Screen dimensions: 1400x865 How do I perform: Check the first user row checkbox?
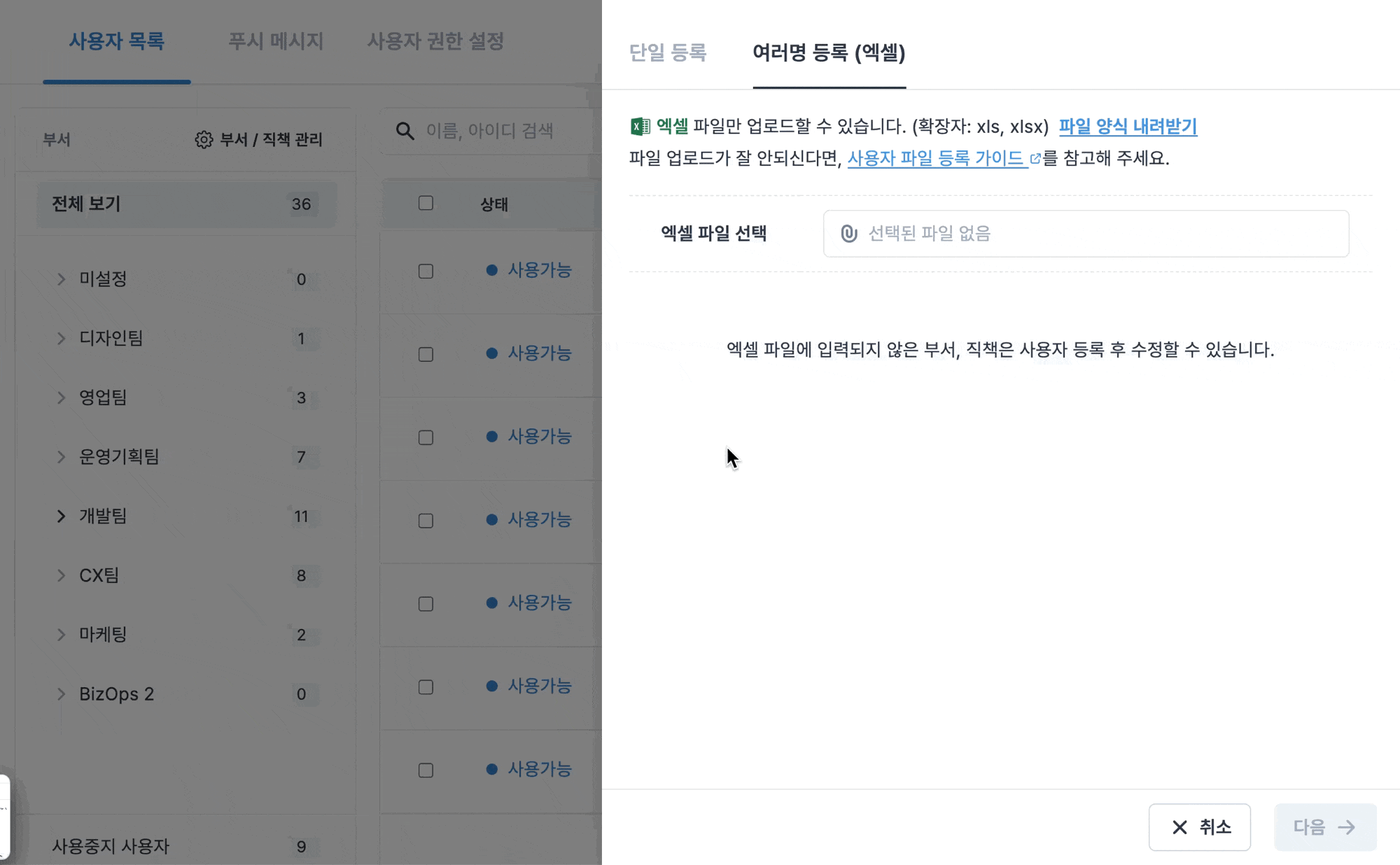426,272
